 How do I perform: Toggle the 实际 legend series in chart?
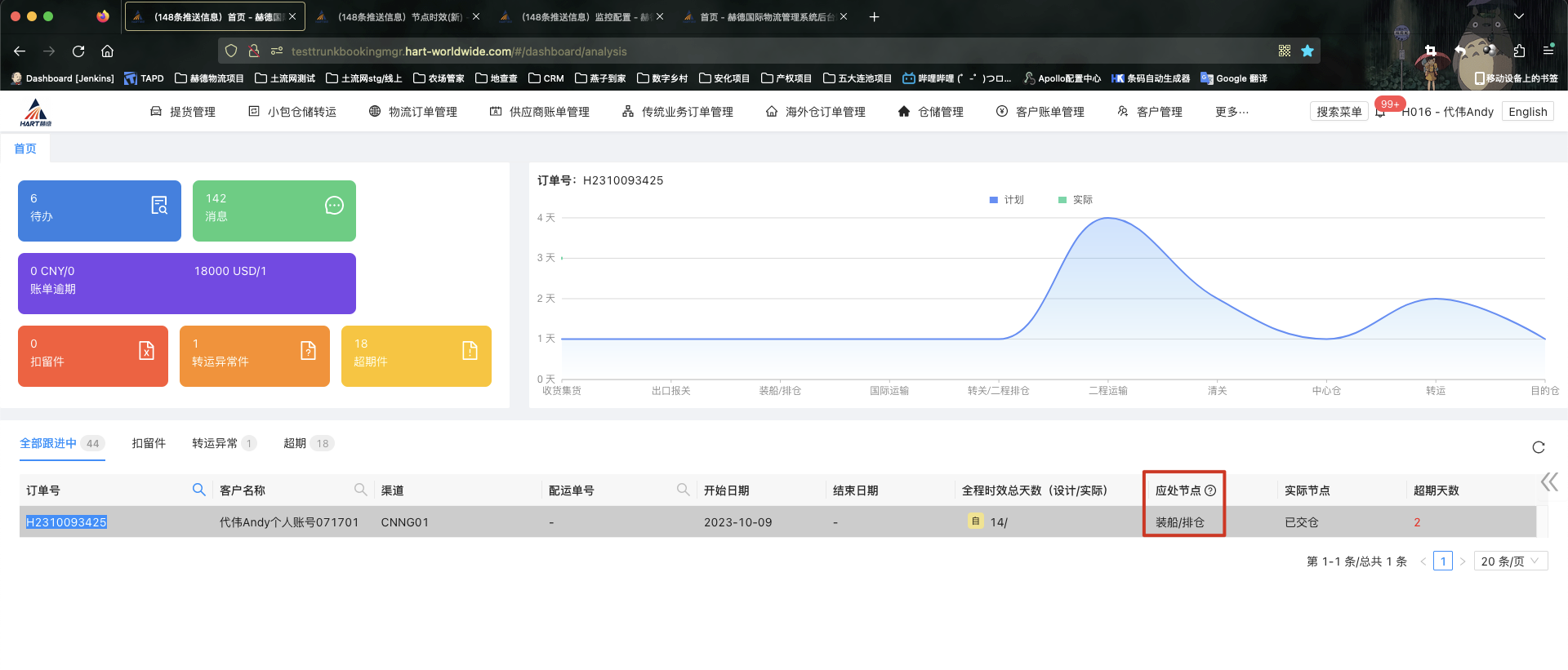tap(1075, 200)
